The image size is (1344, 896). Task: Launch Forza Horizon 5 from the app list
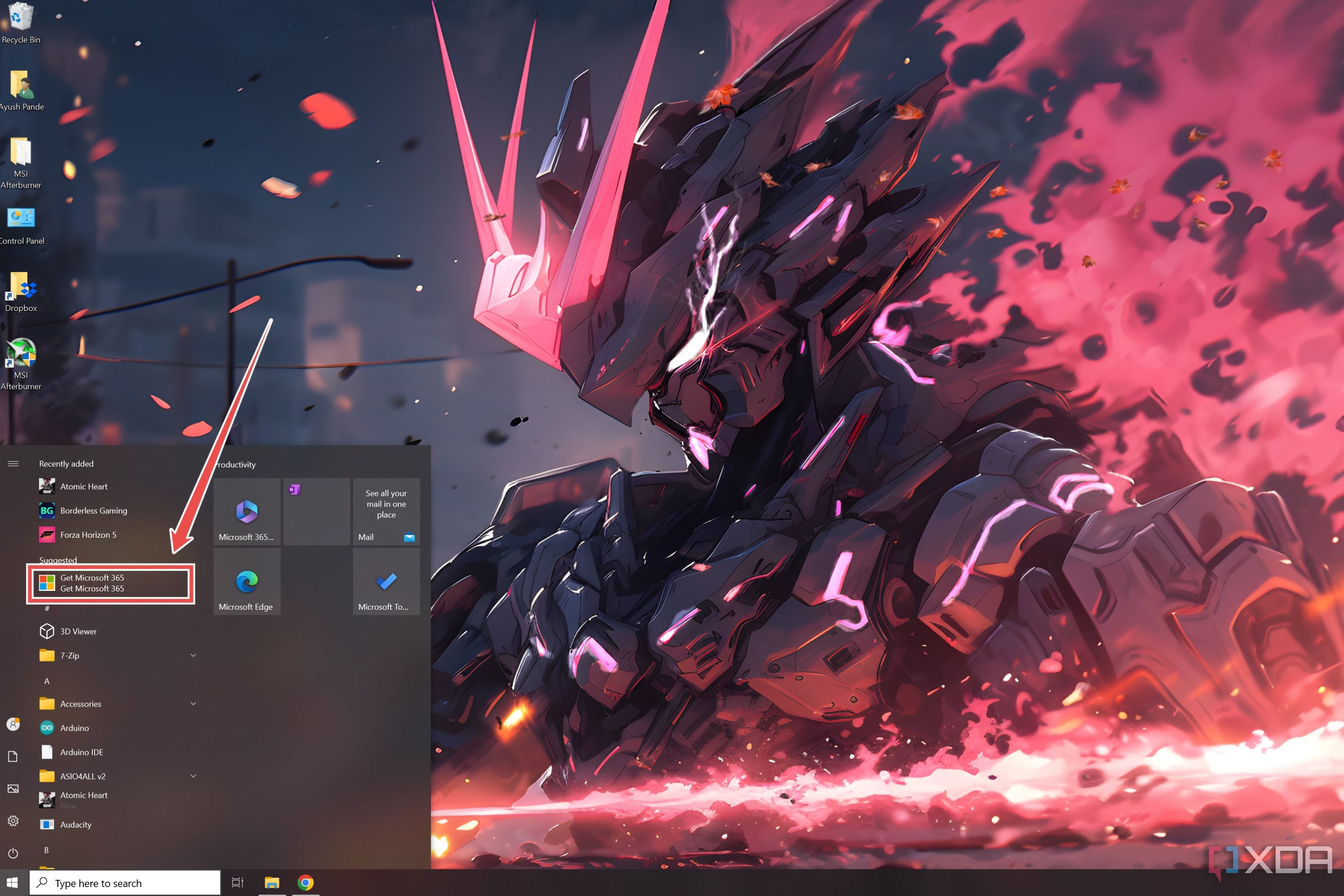coord(117,534)
